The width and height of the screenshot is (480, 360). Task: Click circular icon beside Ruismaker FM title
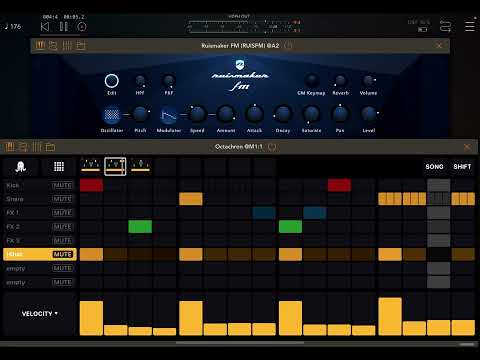click(289, 45)
